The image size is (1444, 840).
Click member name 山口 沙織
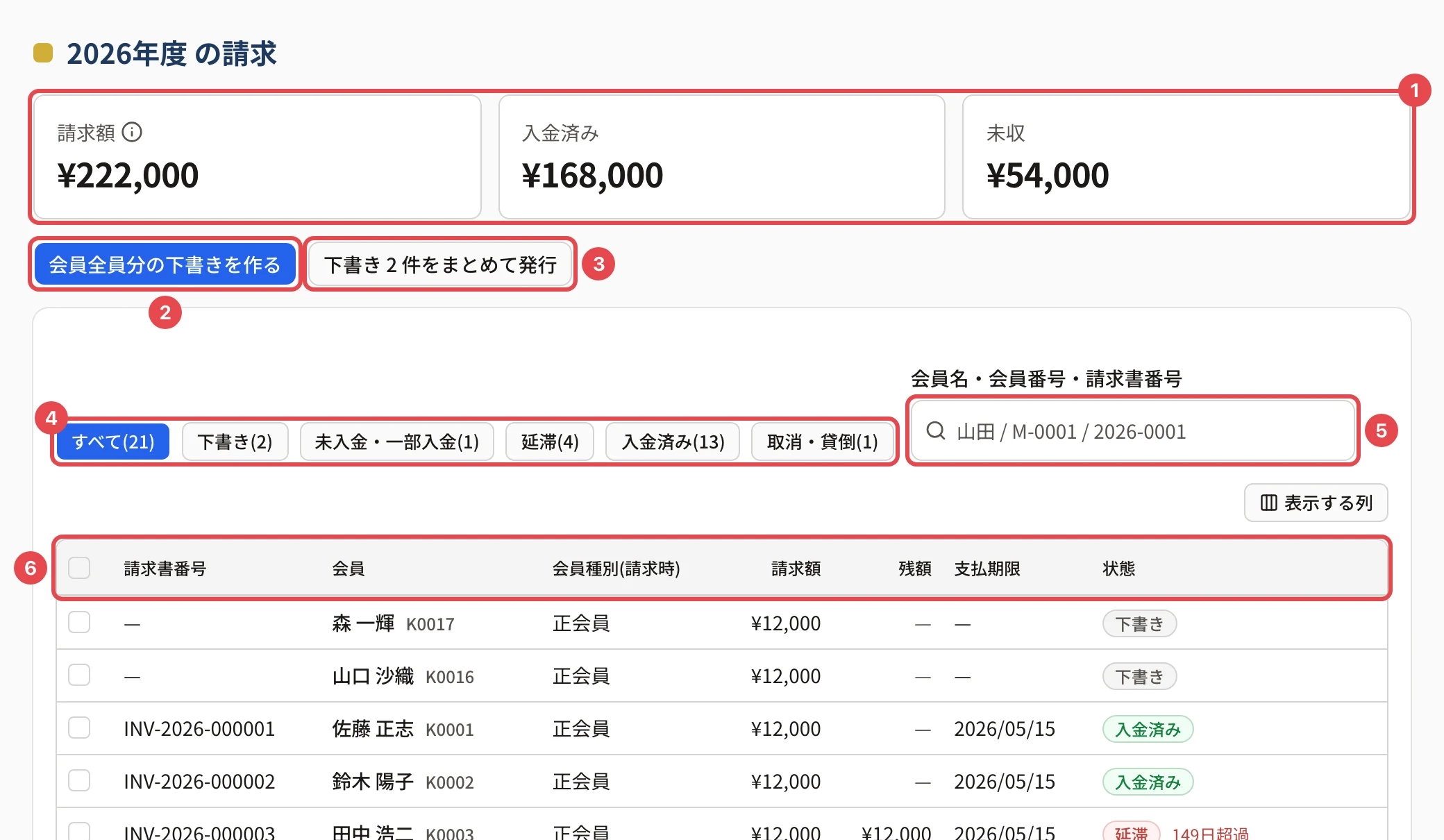tap(373, 676)
